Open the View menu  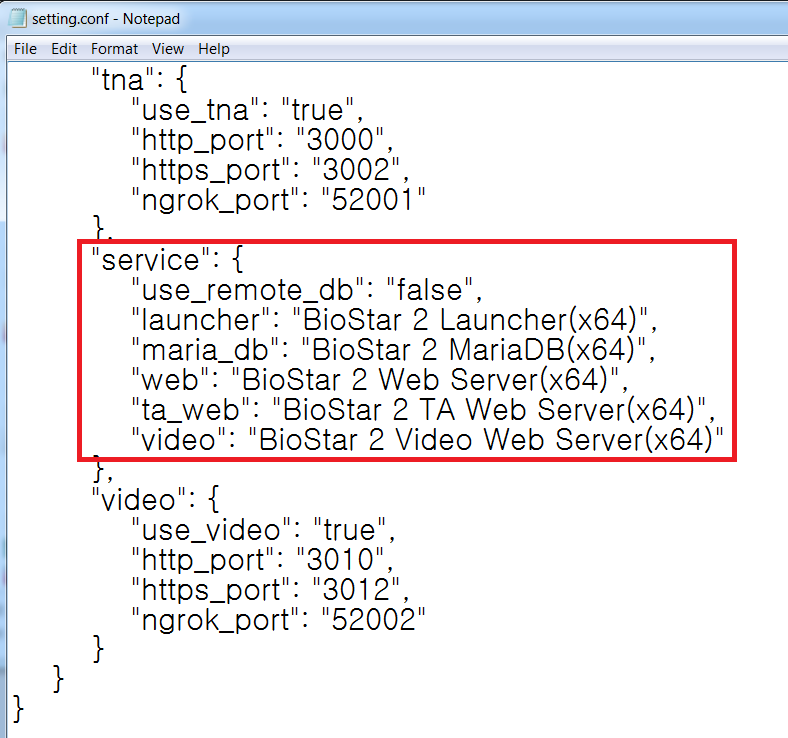[x=168, y=49]
